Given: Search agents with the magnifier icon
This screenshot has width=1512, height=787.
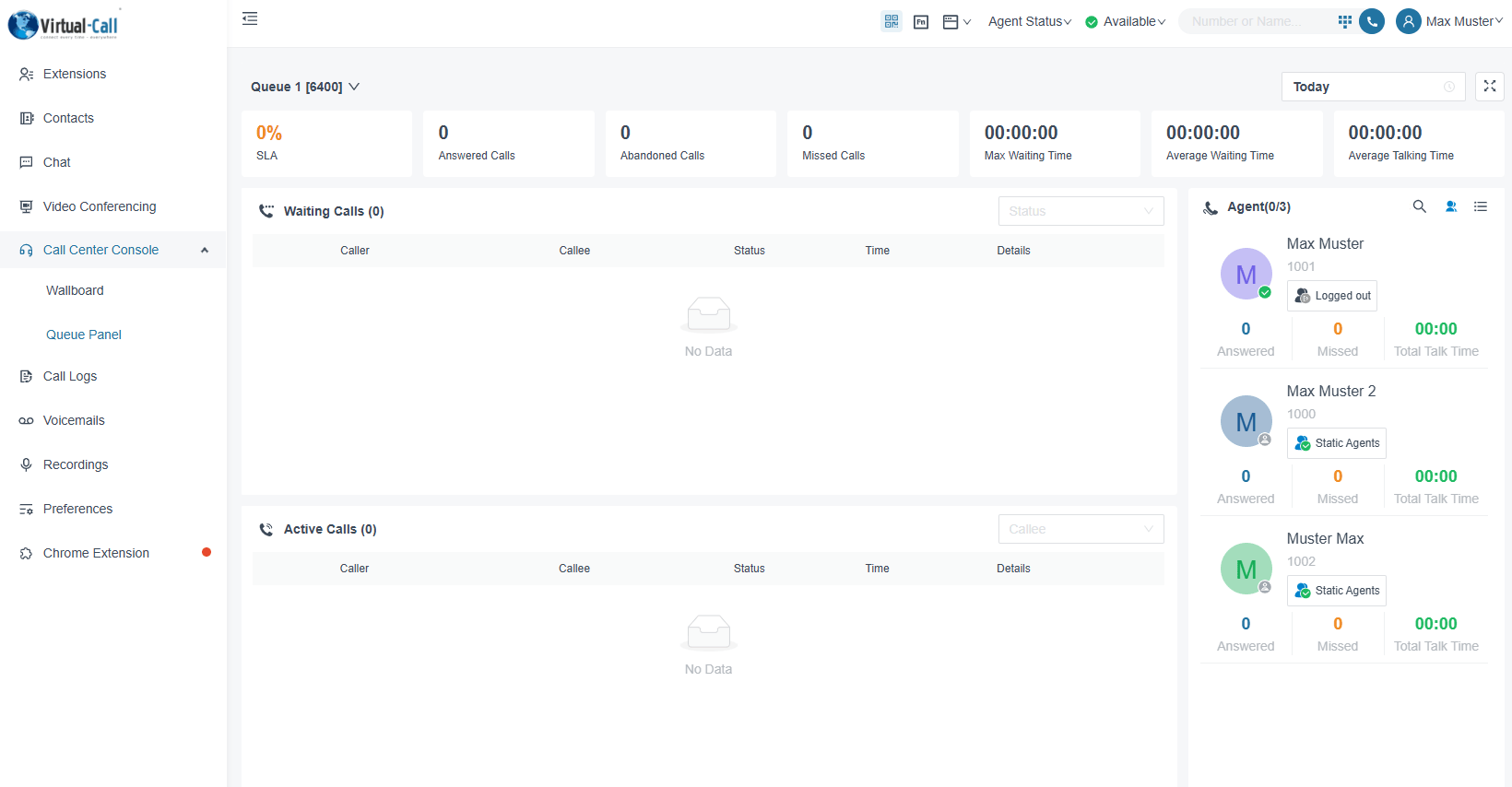Looking at the screenshot, I should tap(1420, 206).
